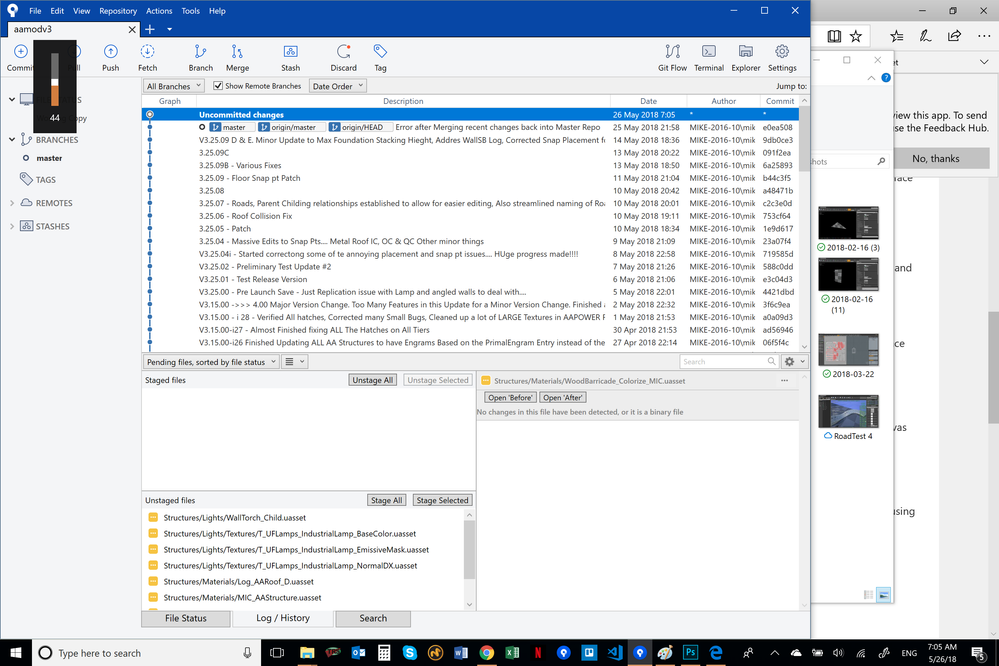The height and width of the screenshot is (666, 999).
Task: Switch to the Log / History tab
Action: coord(283,618)
